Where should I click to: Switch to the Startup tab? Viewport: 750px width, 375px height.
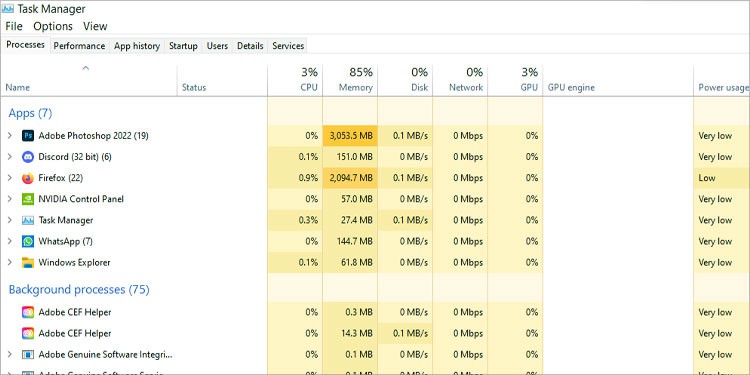click(183, 46)
